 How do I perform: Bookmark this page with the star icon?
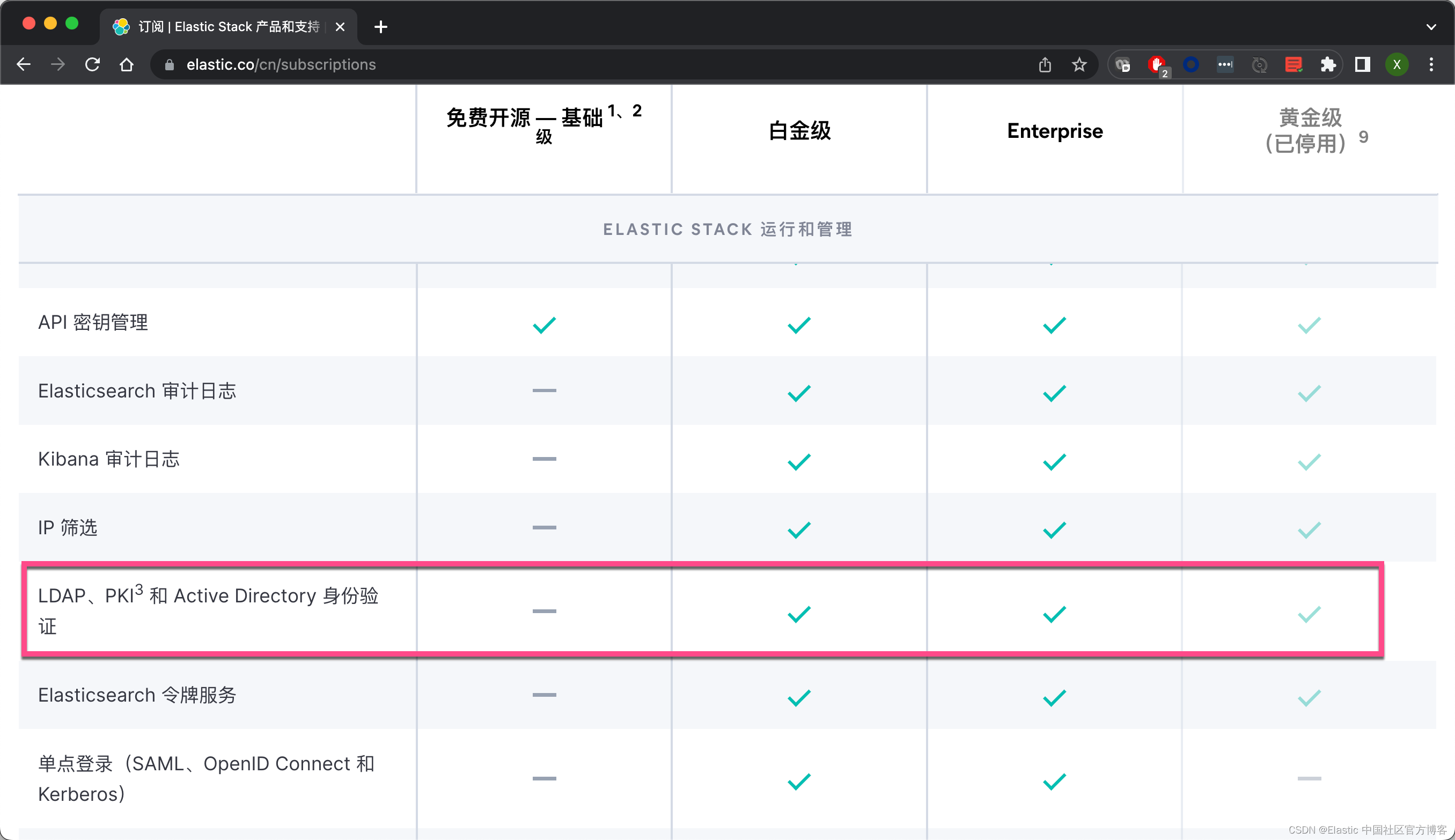(1079, 64)
